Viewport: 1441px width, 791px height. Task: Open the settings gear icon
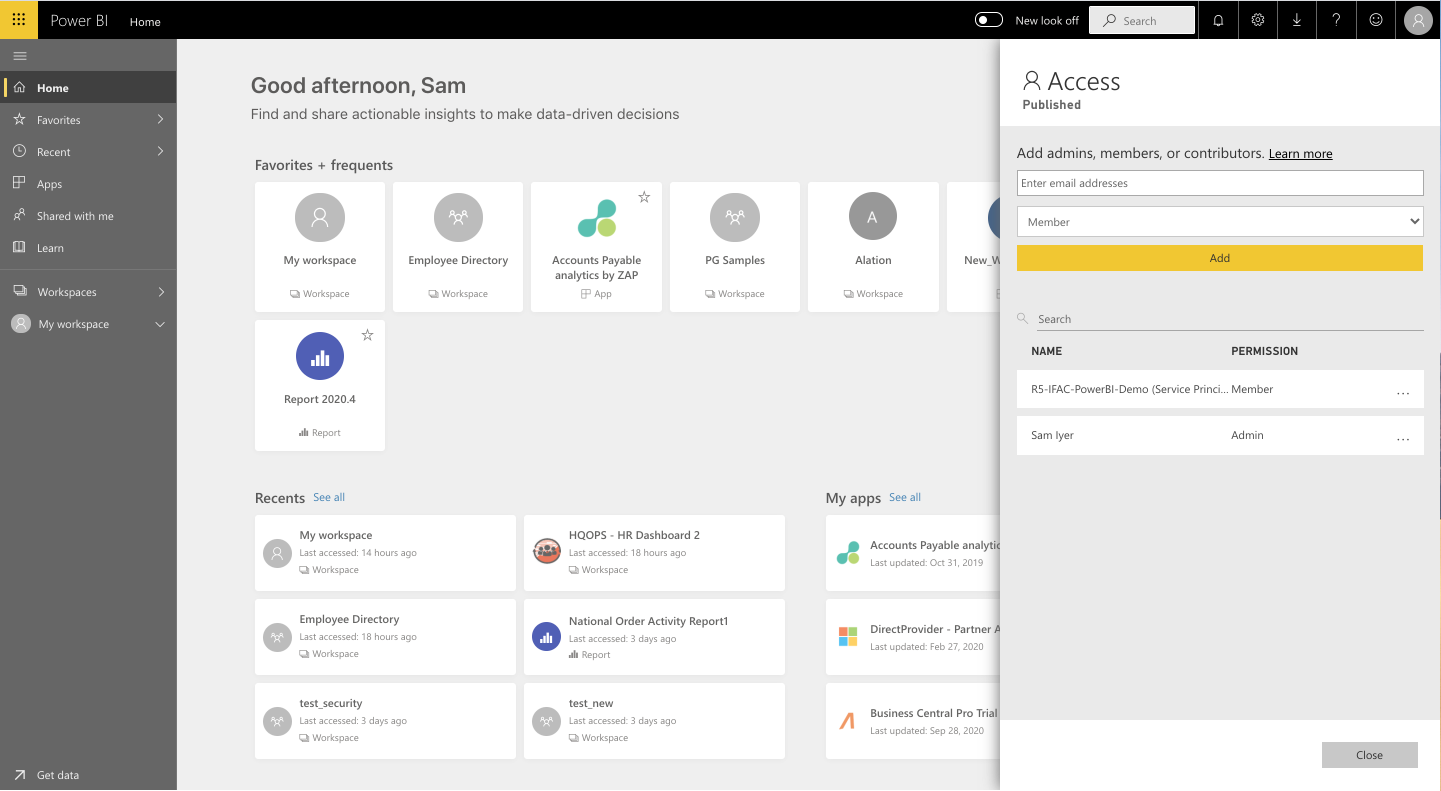tap(1258, 20)
